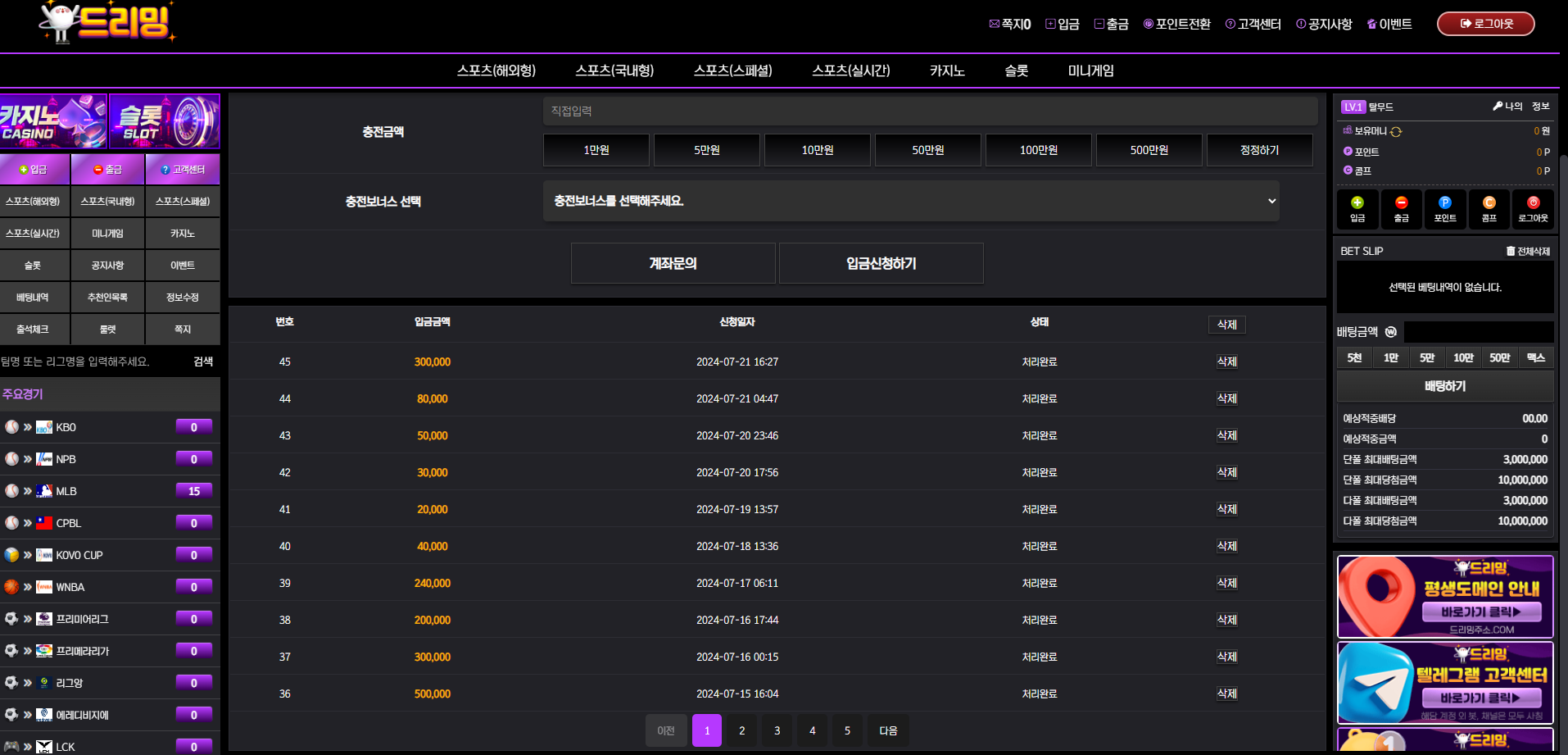
Task: Open the 카지노 top menu item
Action: click(947, 70)
